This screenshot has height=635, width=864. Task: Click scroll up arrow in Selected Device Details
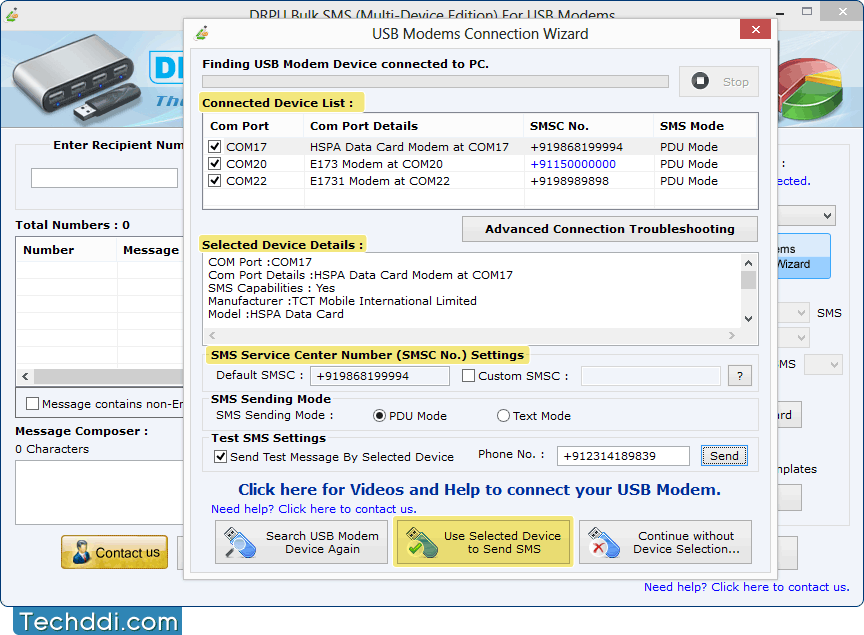[748, 263]
